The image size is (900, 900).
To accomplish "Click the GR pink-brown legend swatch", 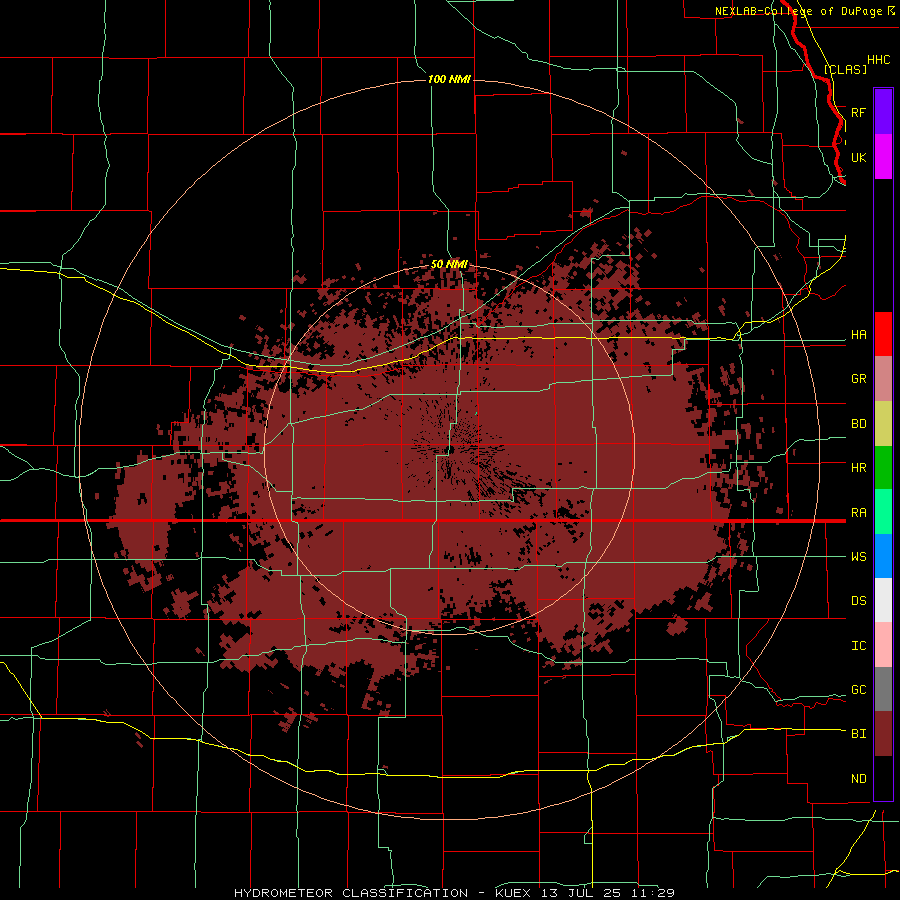I will click(x=883, y=379).
